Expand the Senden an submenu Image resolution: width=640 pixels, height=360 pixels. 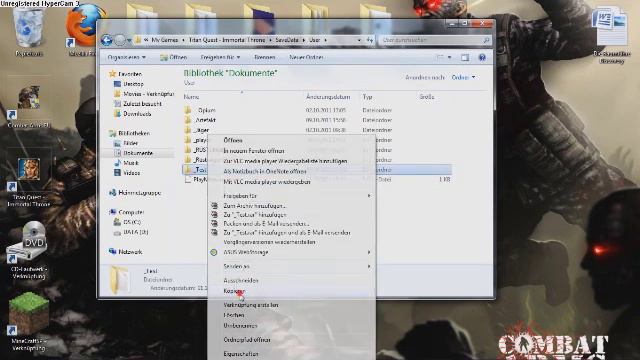(292, 266)
